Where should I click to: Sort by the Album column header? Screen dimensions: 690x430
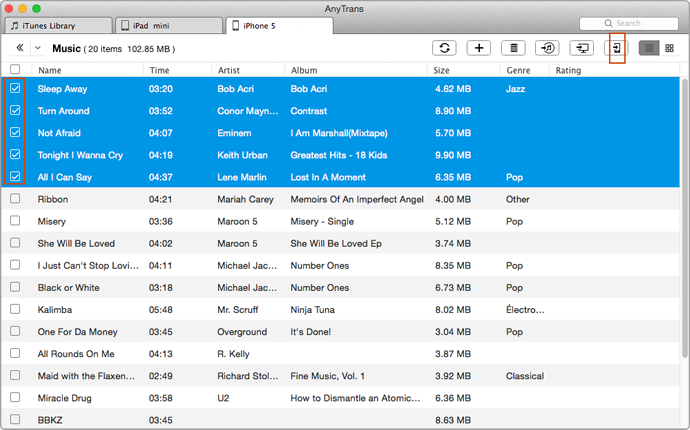click(304, 70)
